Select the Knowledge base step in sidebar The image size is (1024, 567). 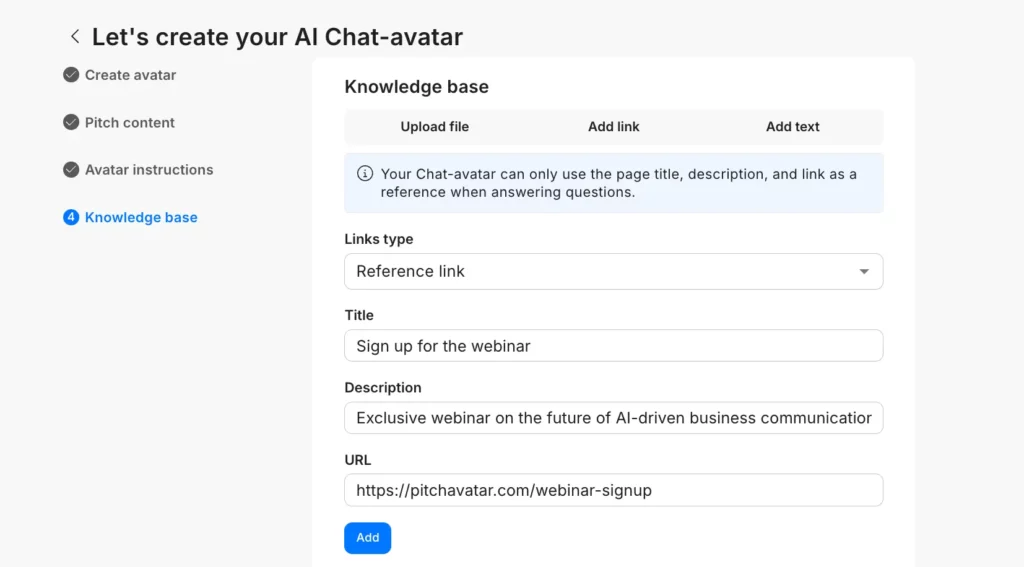(x=141, y=217)
